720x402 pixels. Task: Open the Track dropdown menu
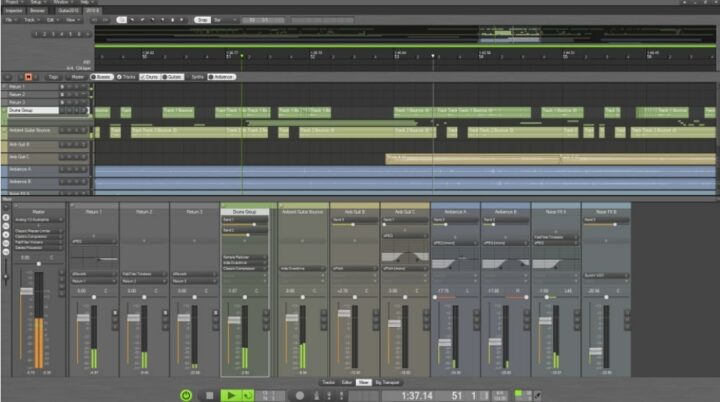point(30,19)
